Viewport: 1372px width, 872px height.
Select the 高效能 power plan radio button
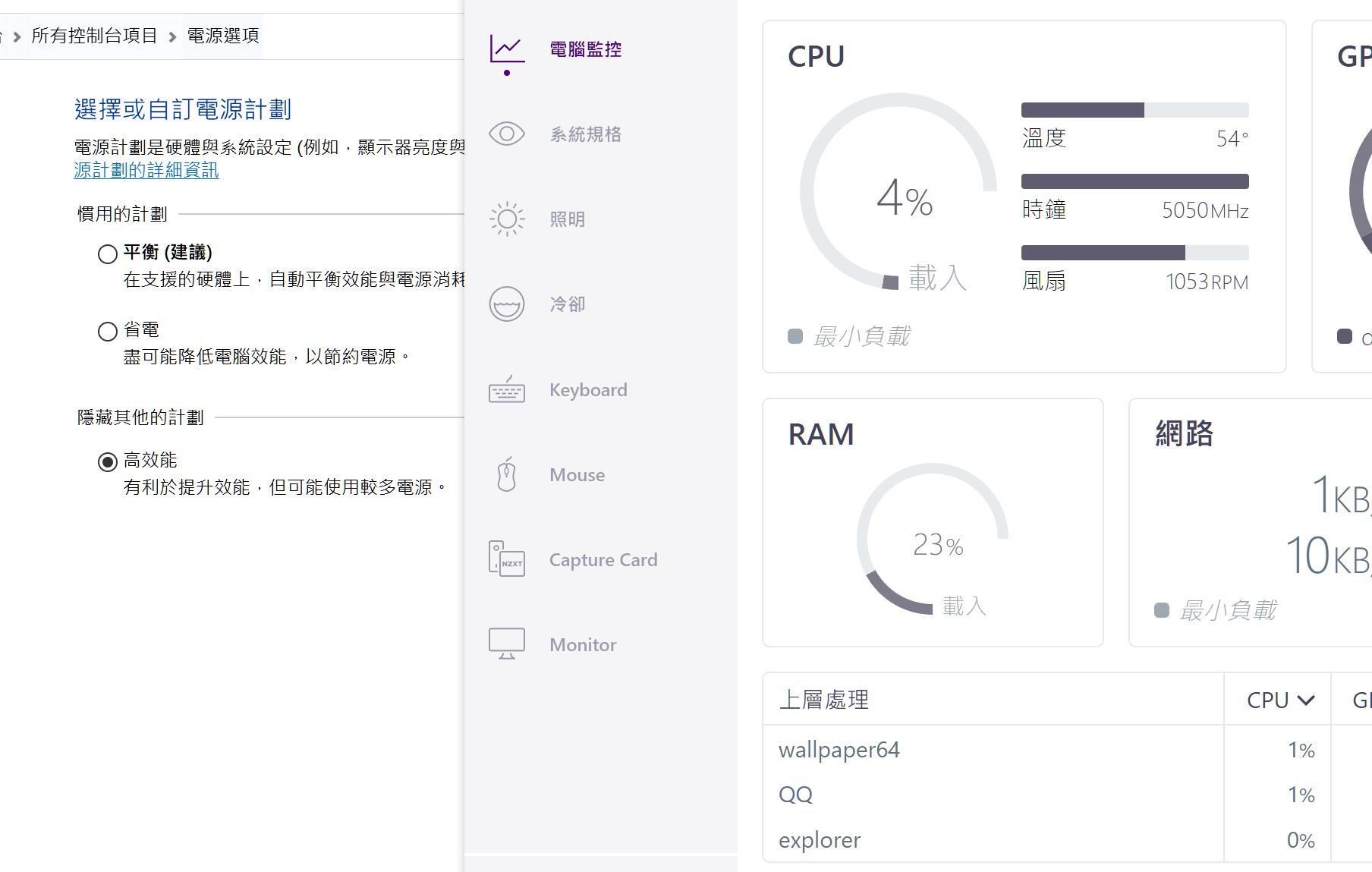[108, 461]
